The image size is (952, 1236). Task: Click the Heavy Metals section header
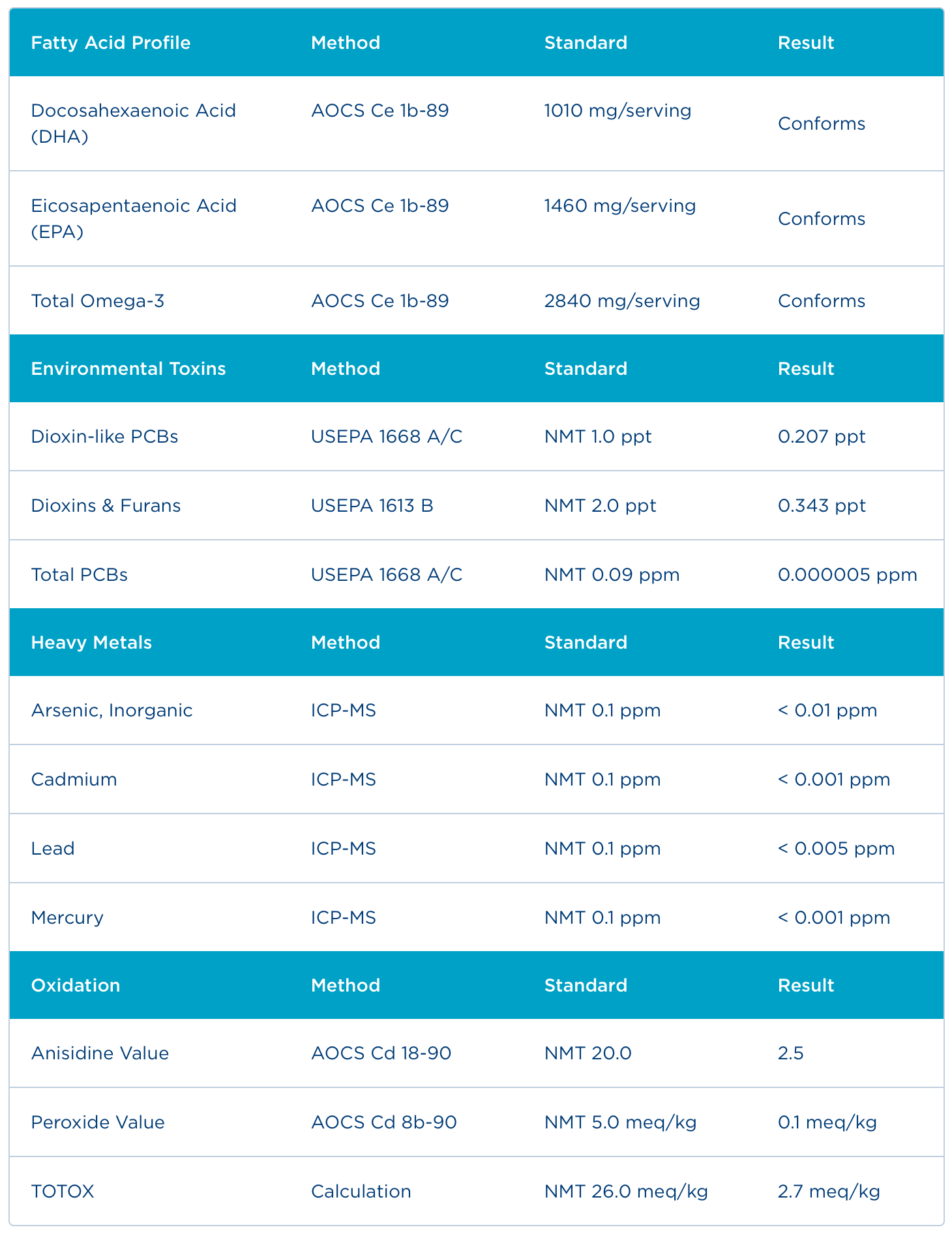coord(91,643)
